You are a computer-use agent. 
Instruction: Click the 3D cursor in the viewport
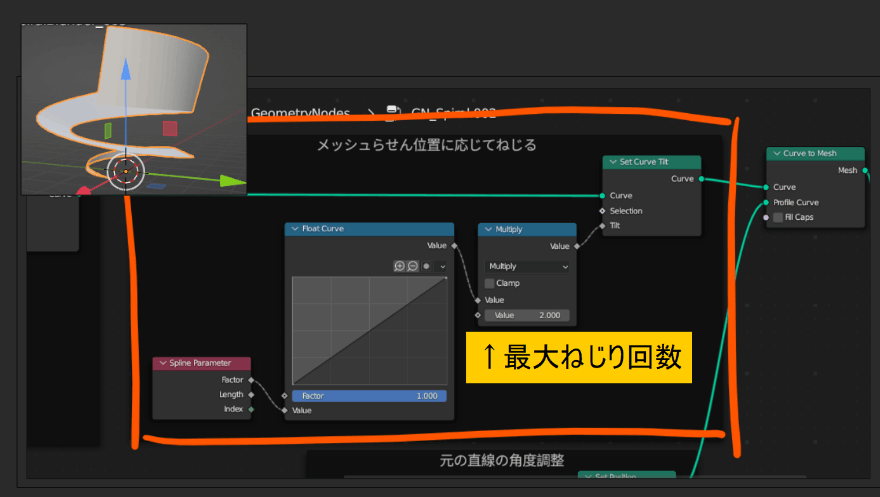(x=126, y=171)
